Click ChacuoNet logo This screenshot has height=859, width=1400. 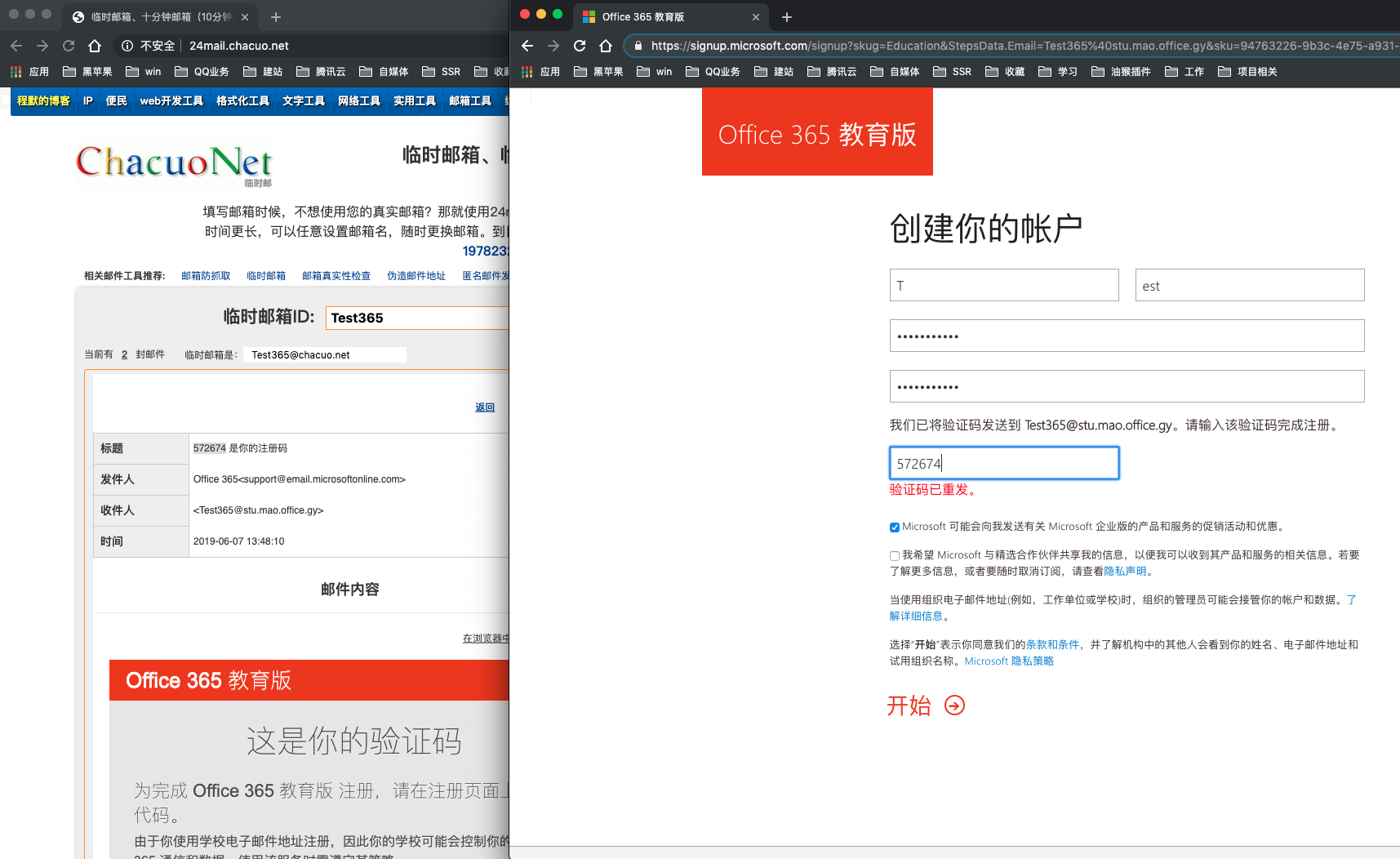[174, 165]
